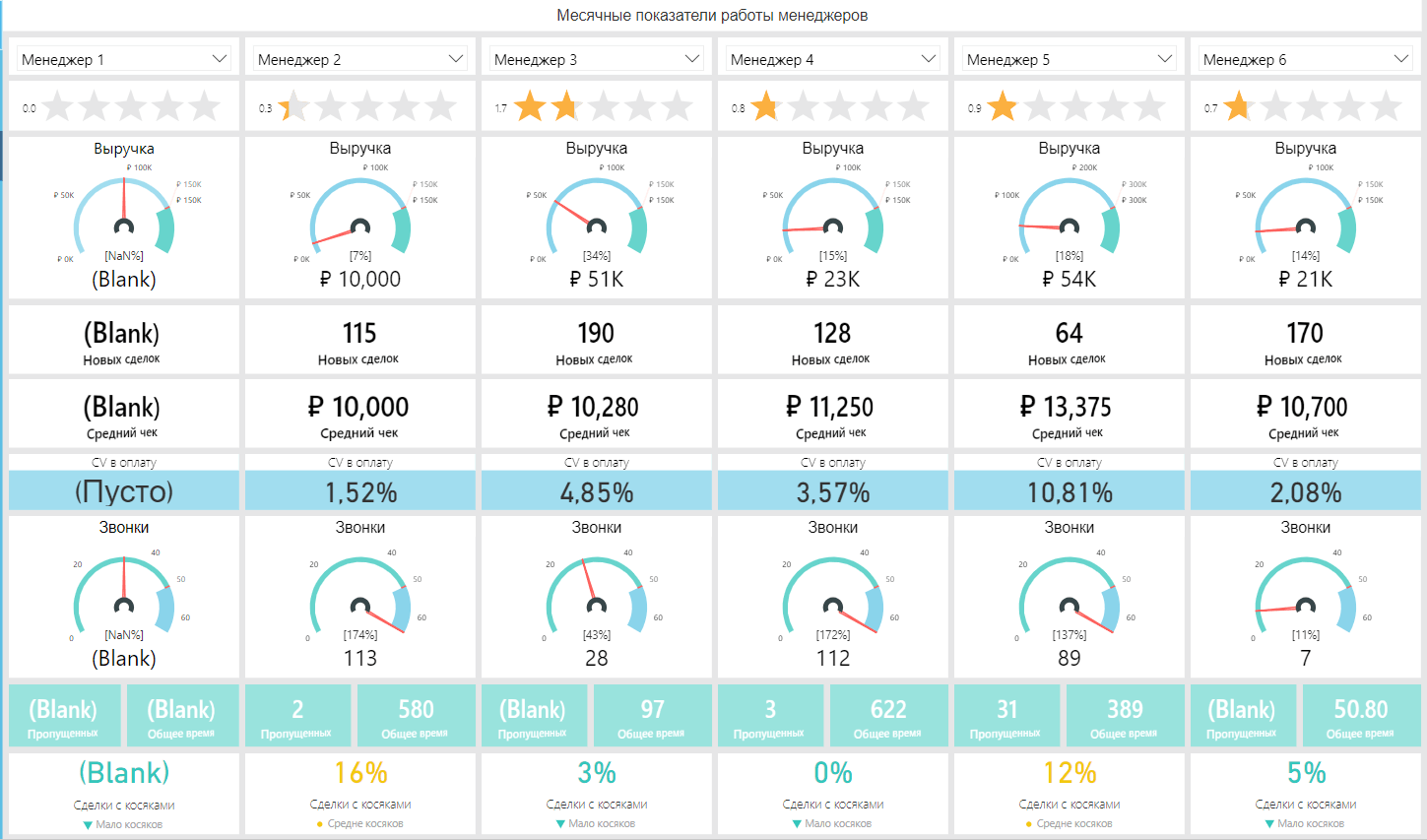
Task: Click the 580 Общее время tile
Action: coord(416,715)
